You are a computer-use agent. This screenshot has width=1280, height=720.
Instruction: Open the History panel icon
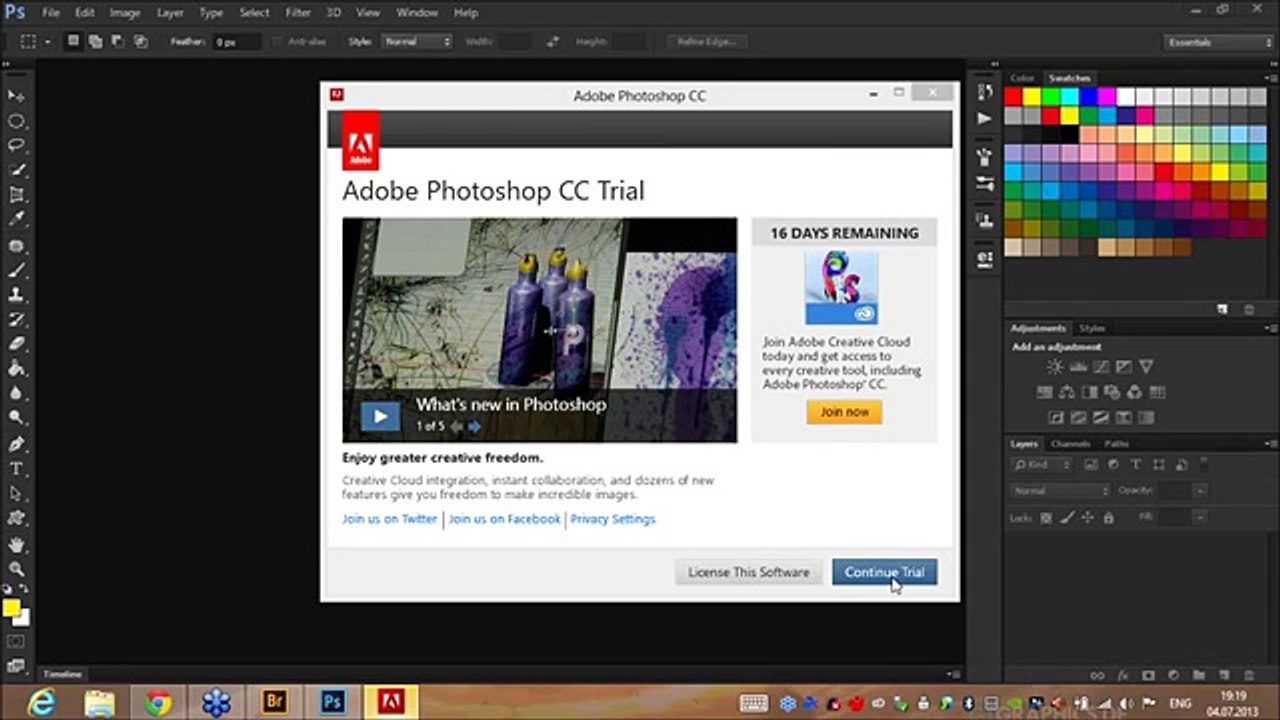point(984,92)
